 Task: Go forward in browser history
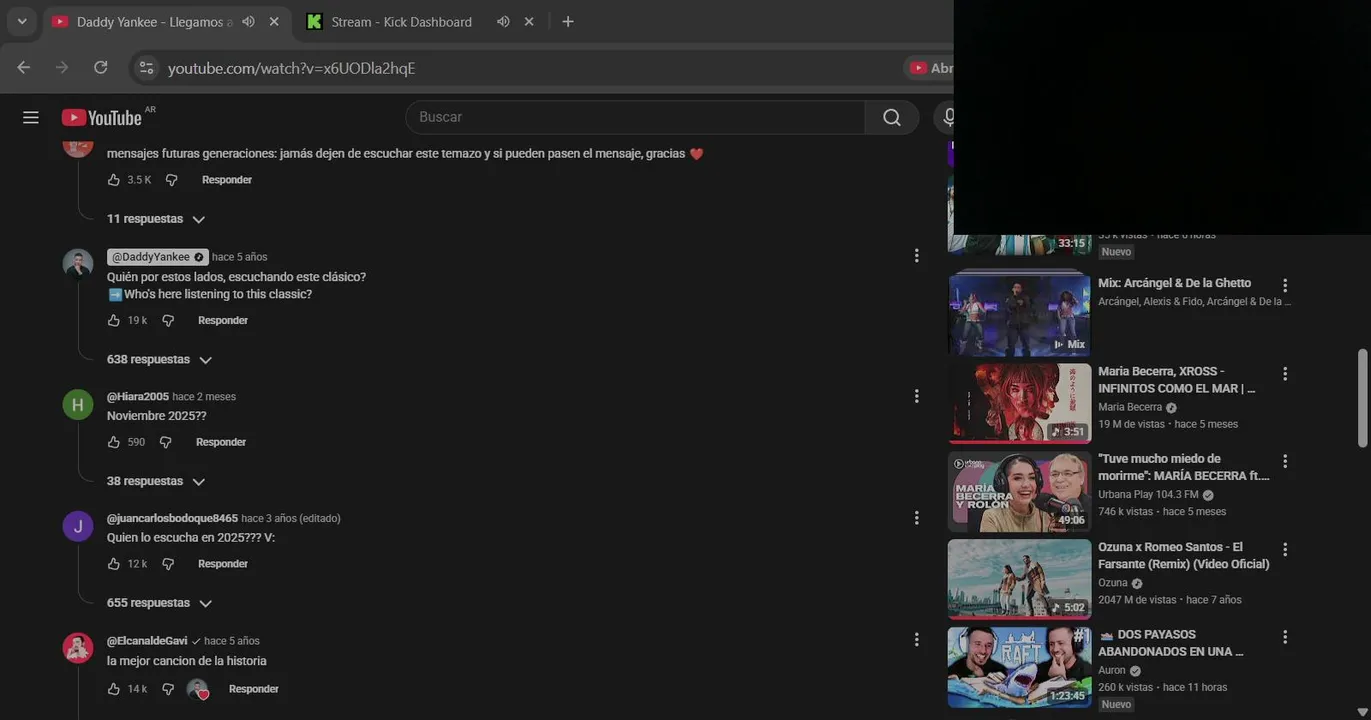(62, 67)
